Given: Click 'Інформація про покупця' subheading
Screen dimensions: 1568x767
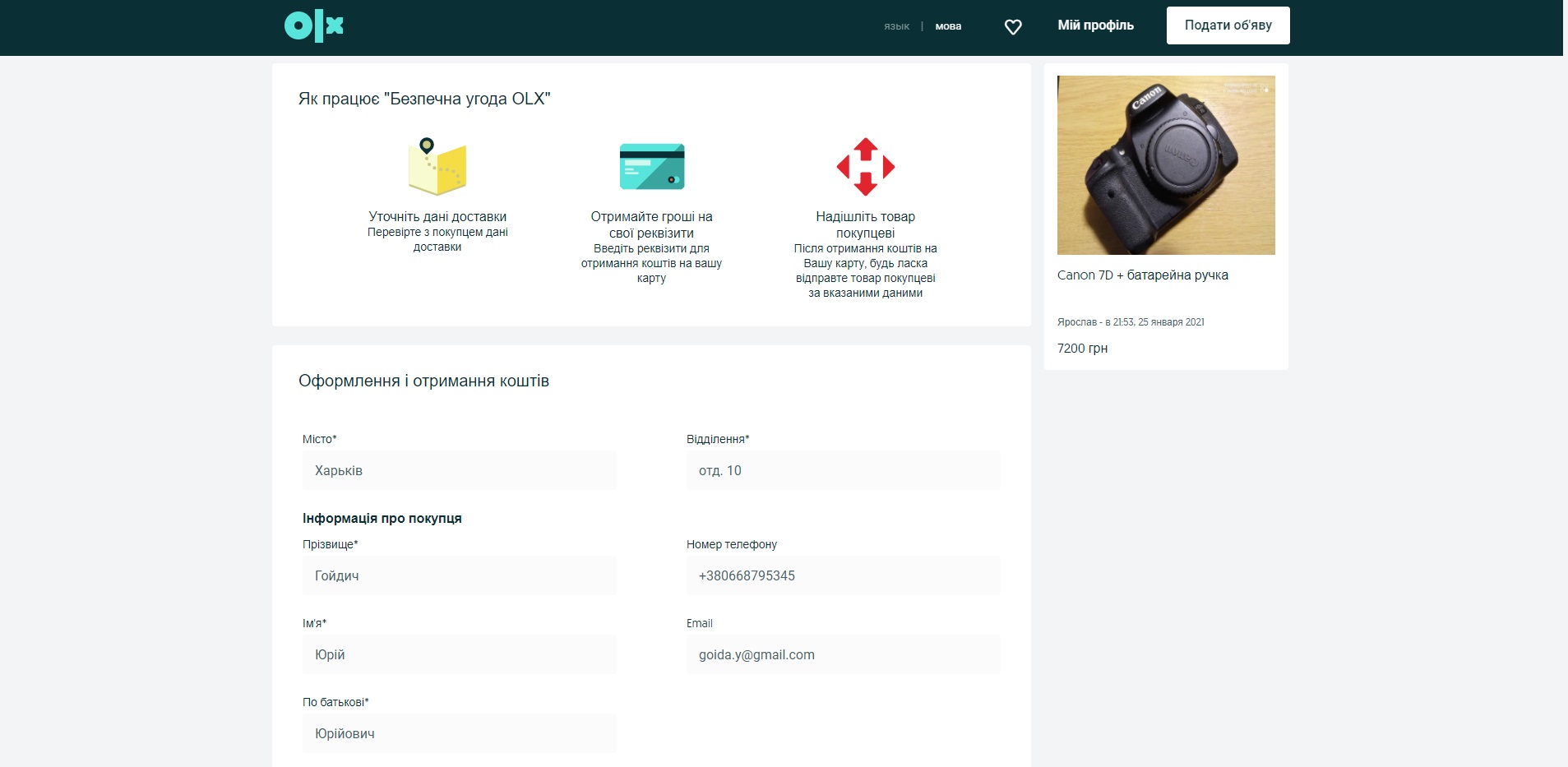Looking at the screenshot, I should tap(382, 518).
